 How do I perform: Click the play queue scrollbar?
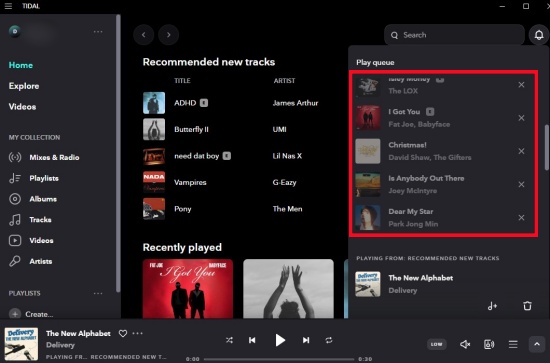[x=546, y=147]
